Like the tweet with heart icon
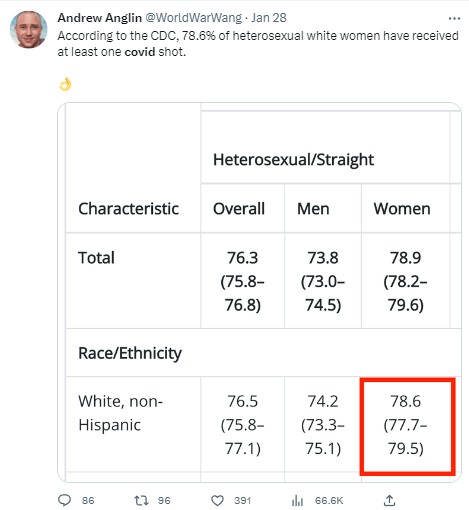Viewport: 469px width, 510px height. [218, 500]
